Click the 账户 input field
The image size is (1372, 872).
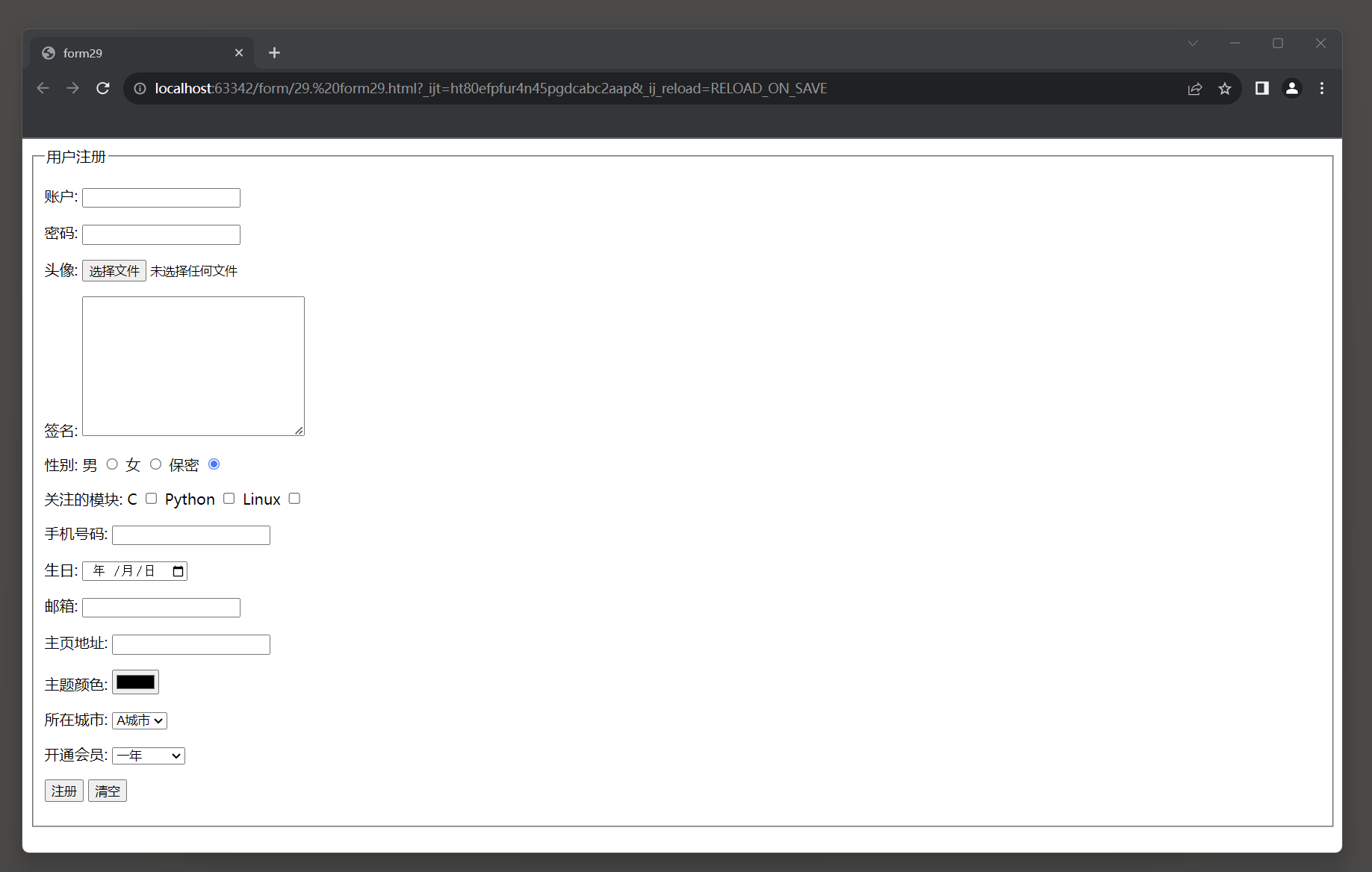pos(161,198)
